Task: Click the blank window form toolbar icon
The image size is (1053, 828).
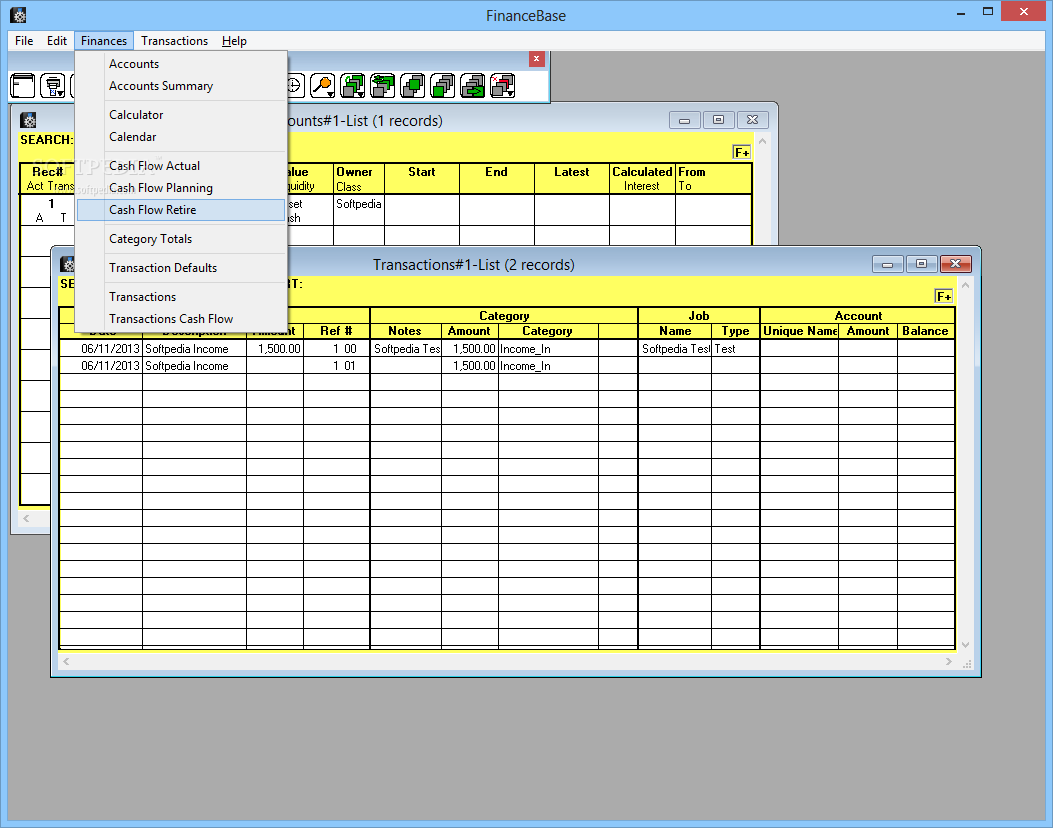Action: point(23,86)
